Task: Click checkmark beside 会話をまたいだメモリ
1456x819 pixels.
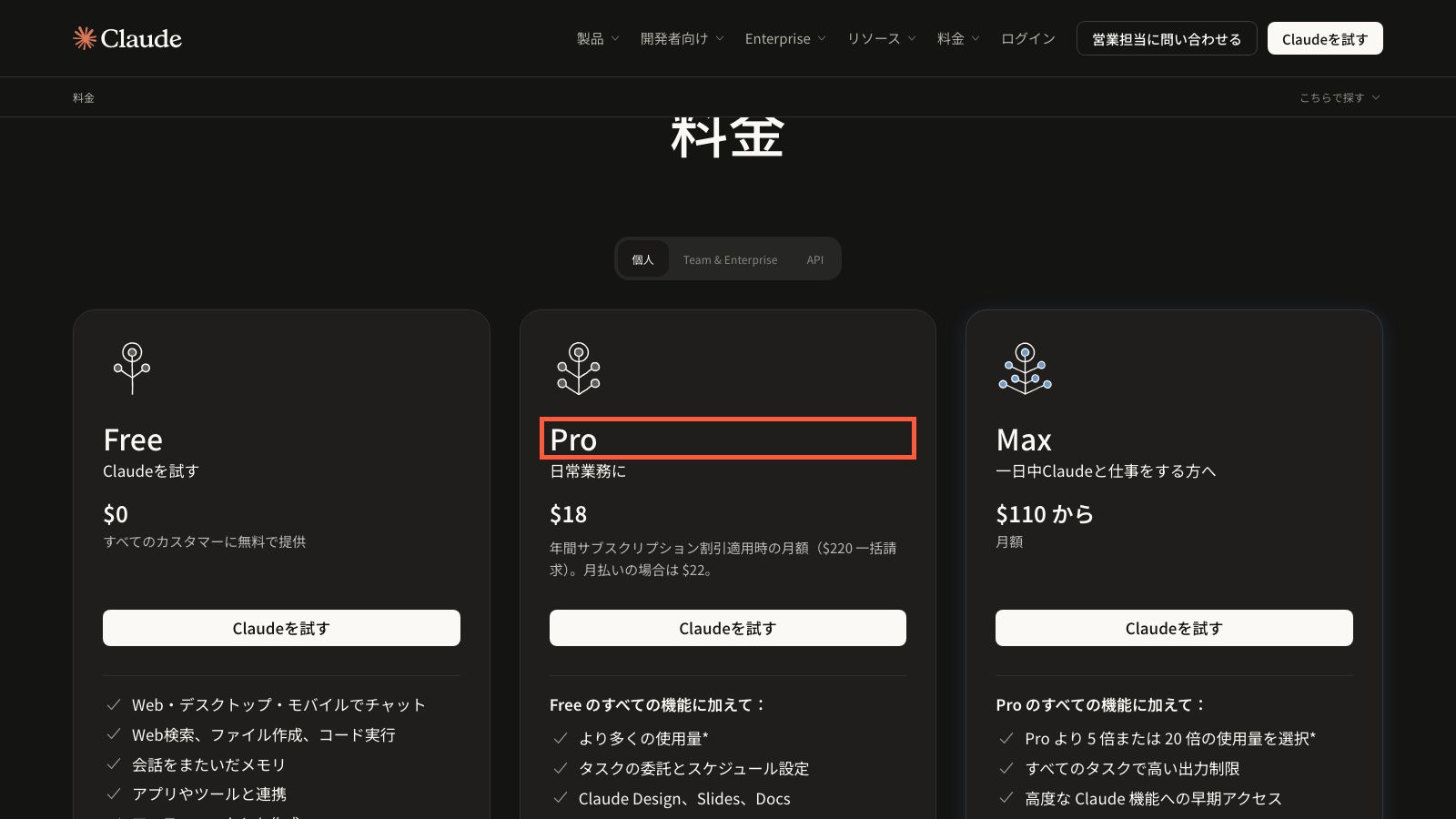Action: (114, 764)
